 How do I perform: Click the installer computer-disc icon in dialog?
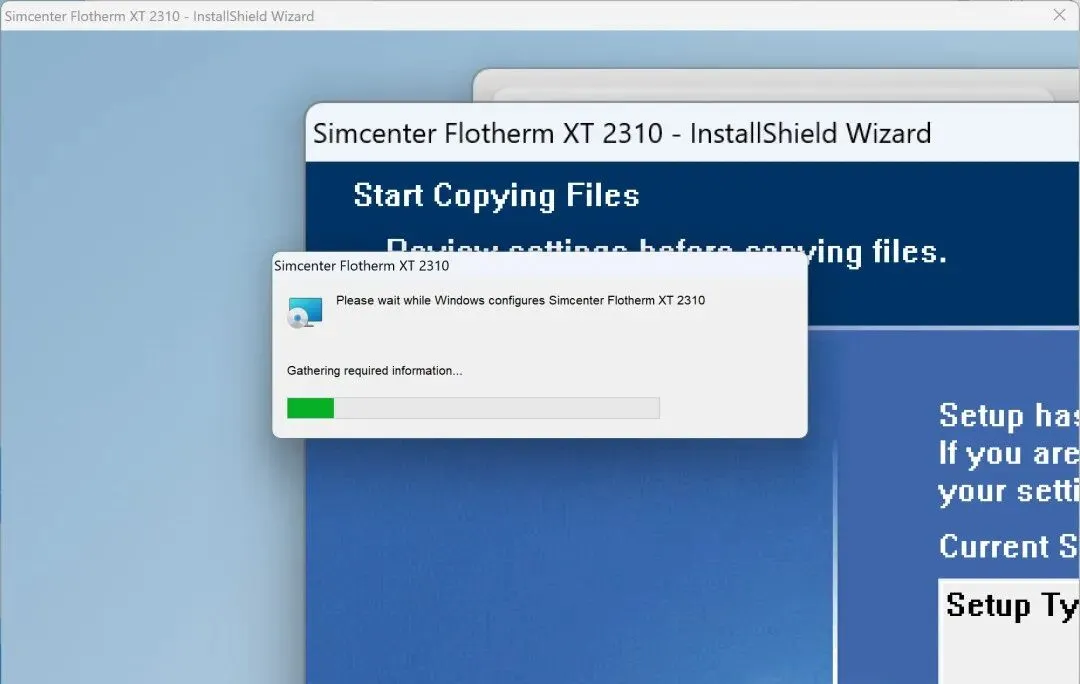pyautogui.click(x=304, y=313)
